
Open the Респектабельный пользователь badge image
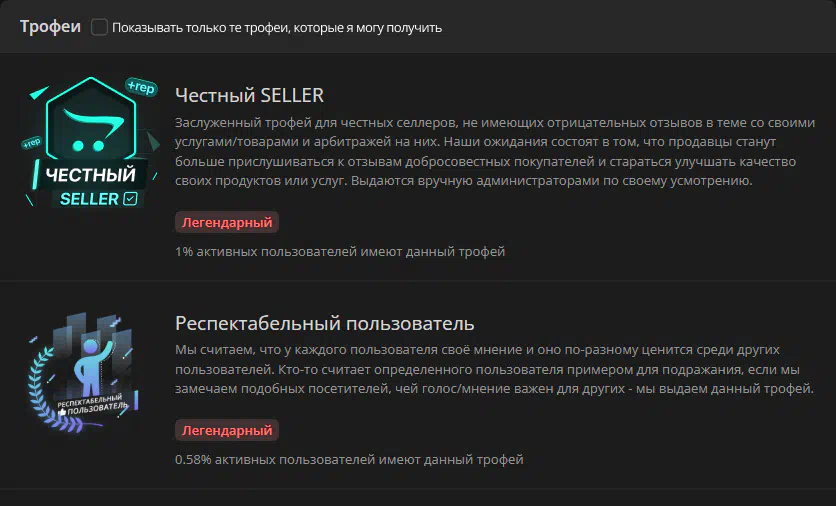(x=84, y=373)
